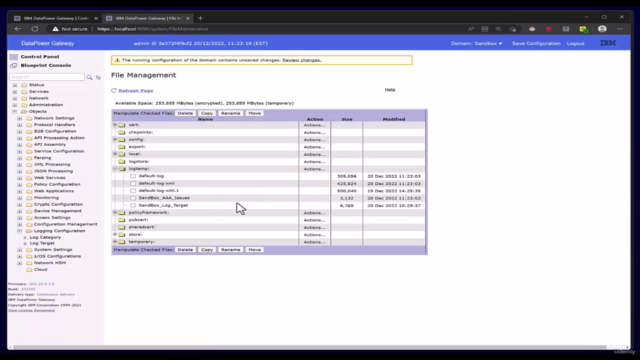Image resolution: width=640 pixels, height=360 pixels.
Task: Click the Logout link
Action: pyautogui.click(x=576, y=43)
